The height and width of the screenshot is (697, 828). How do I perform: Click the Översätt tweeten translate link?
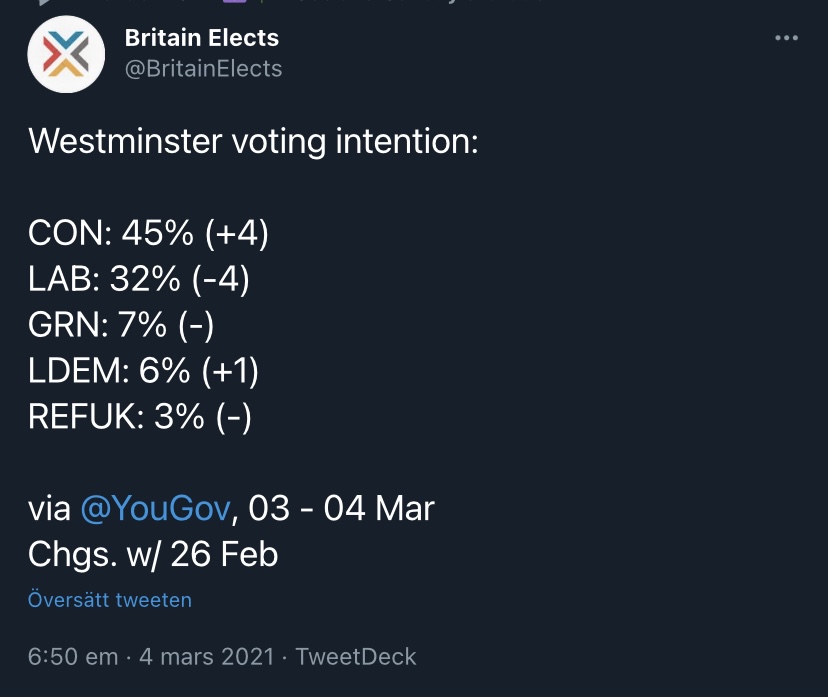(x=110, y=600)
